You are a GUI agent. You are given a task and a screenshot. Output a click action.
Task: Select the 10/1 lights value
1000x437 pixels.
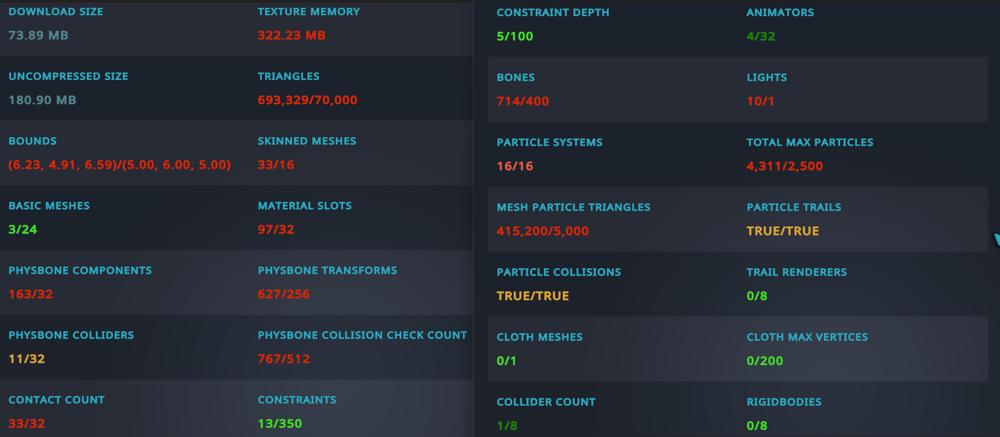tap(760, 101)
